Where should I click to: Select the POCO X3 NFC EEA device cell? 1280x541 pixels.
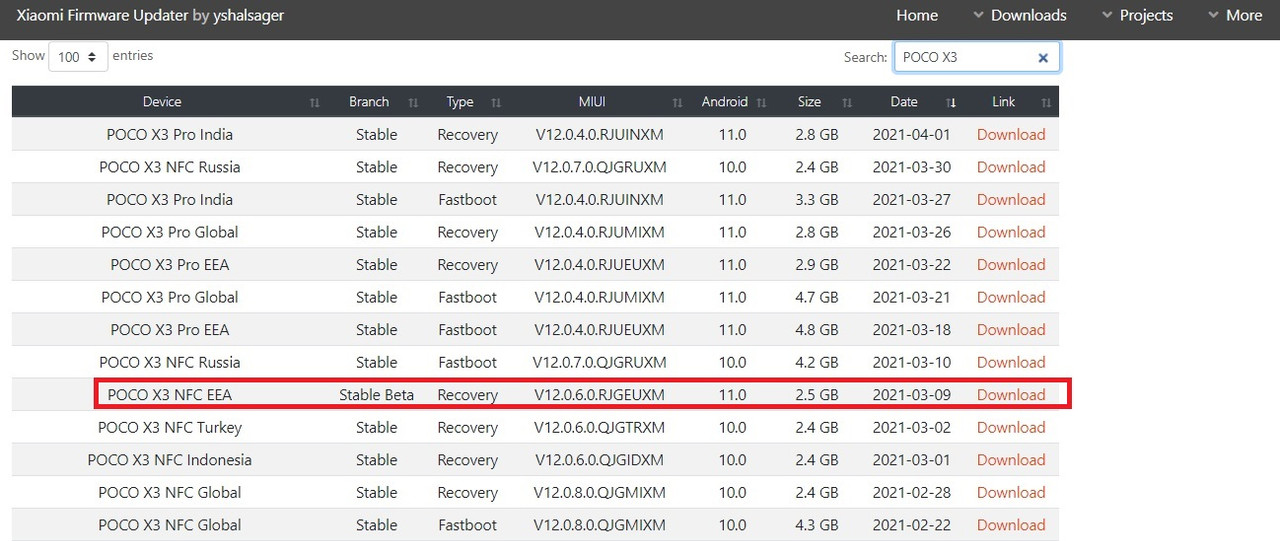(x=170, y=394)
